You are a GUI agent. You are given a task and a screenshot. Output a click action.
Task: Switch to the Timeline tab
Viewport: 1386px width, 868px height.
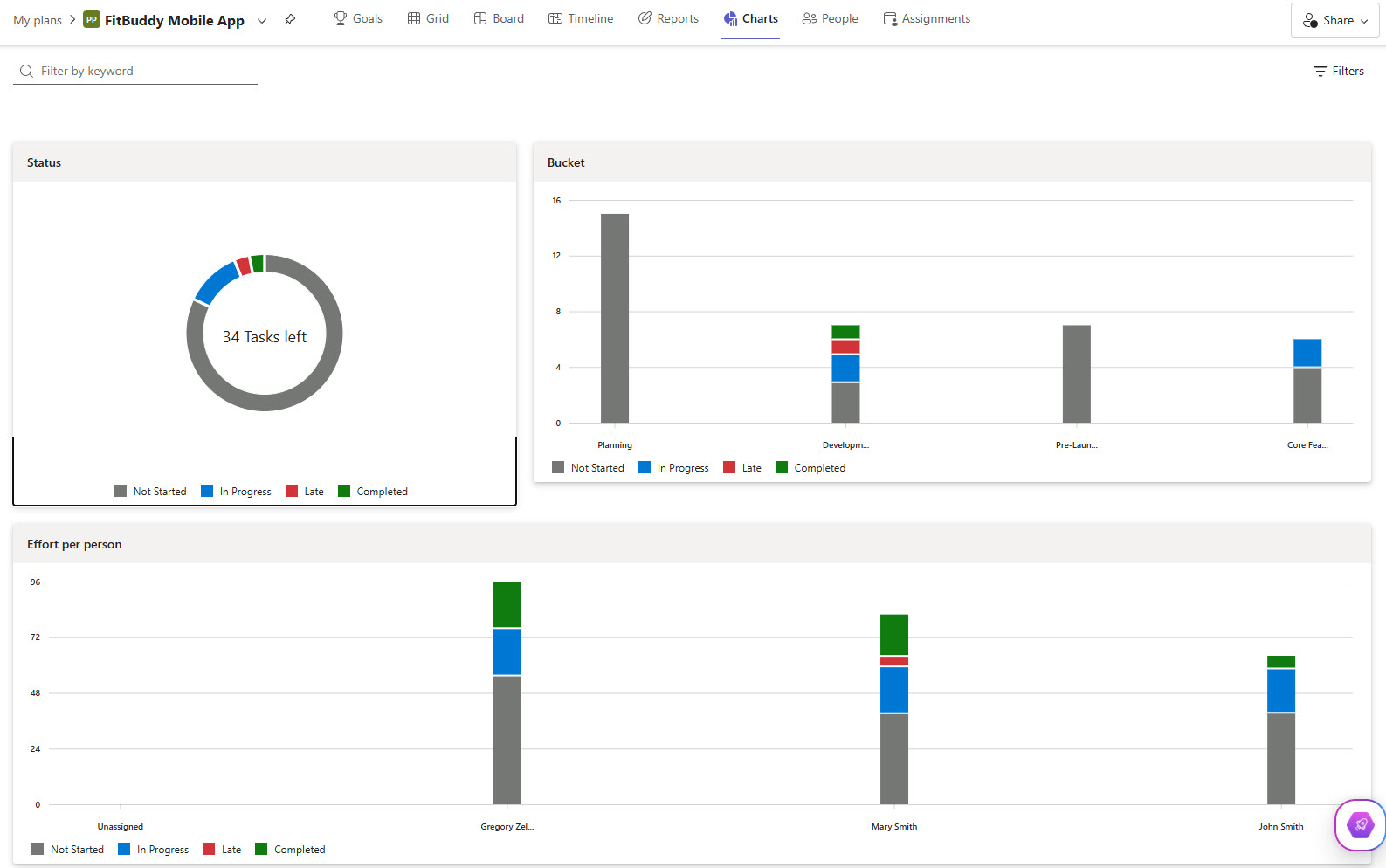(x=581, y=19)
